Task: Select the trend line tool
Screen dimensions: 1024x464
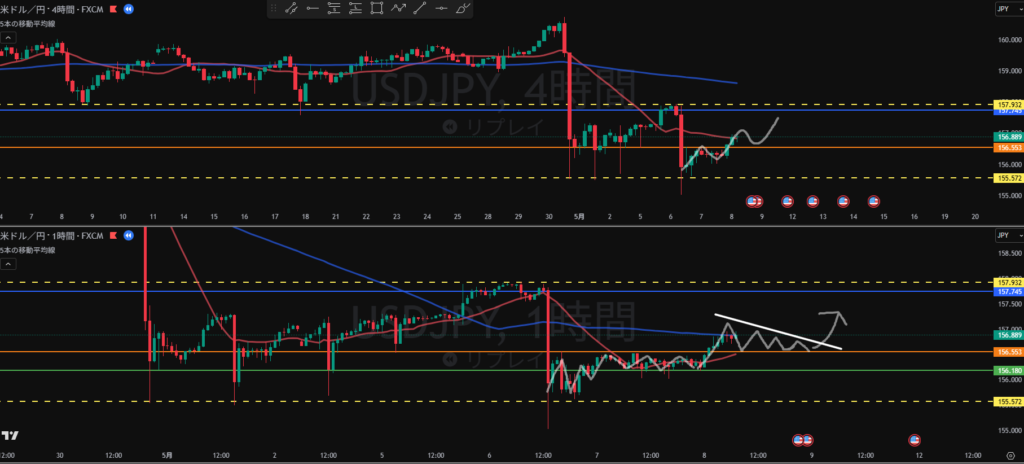Action: point(420,8)
